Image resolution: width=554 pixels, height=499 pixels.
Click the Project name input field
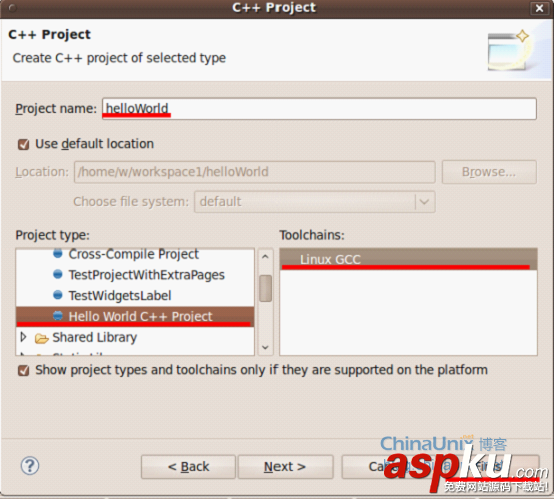point(319,108)
